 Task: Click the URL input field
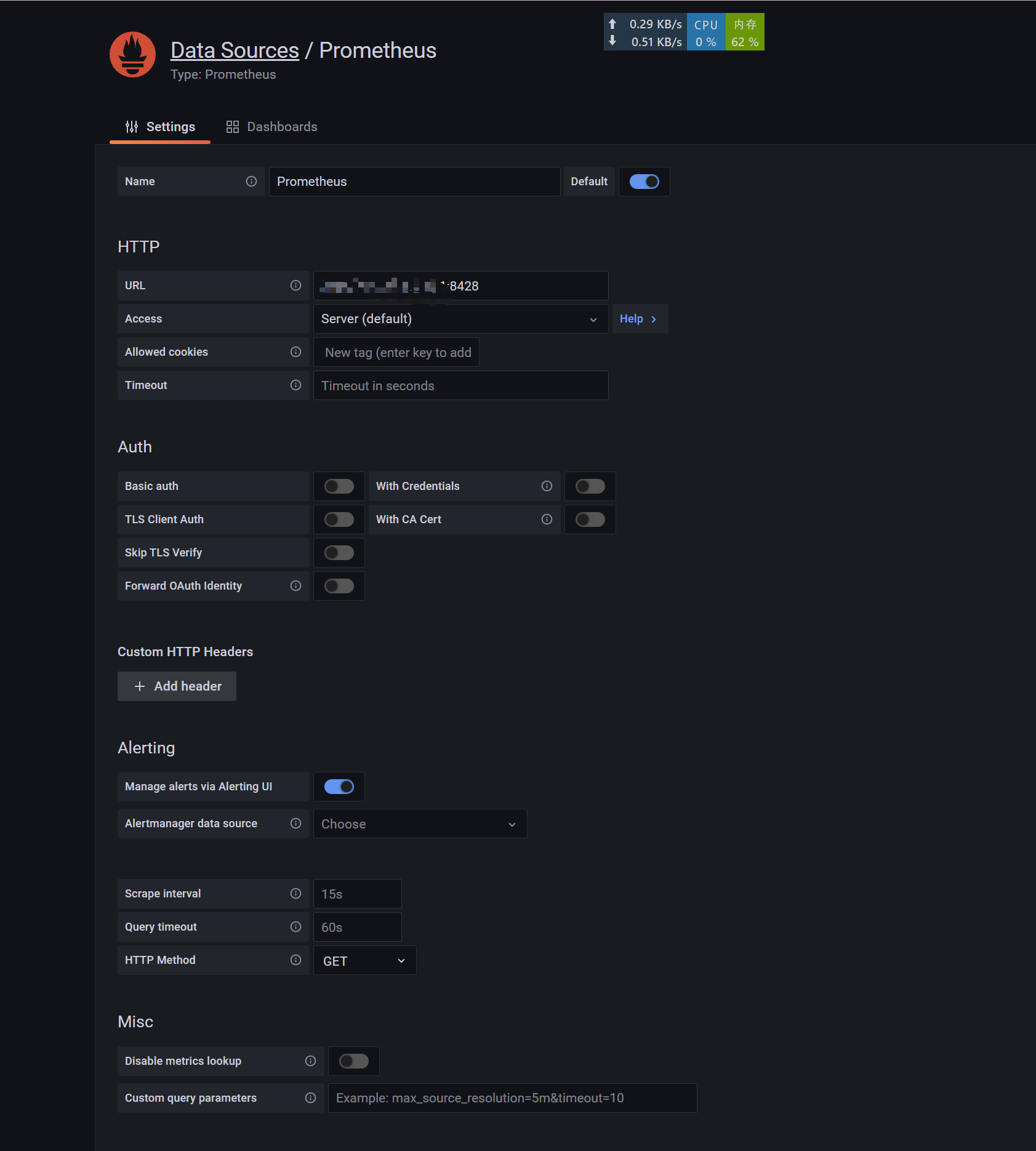pyautogui.click(x=461, y=286)
